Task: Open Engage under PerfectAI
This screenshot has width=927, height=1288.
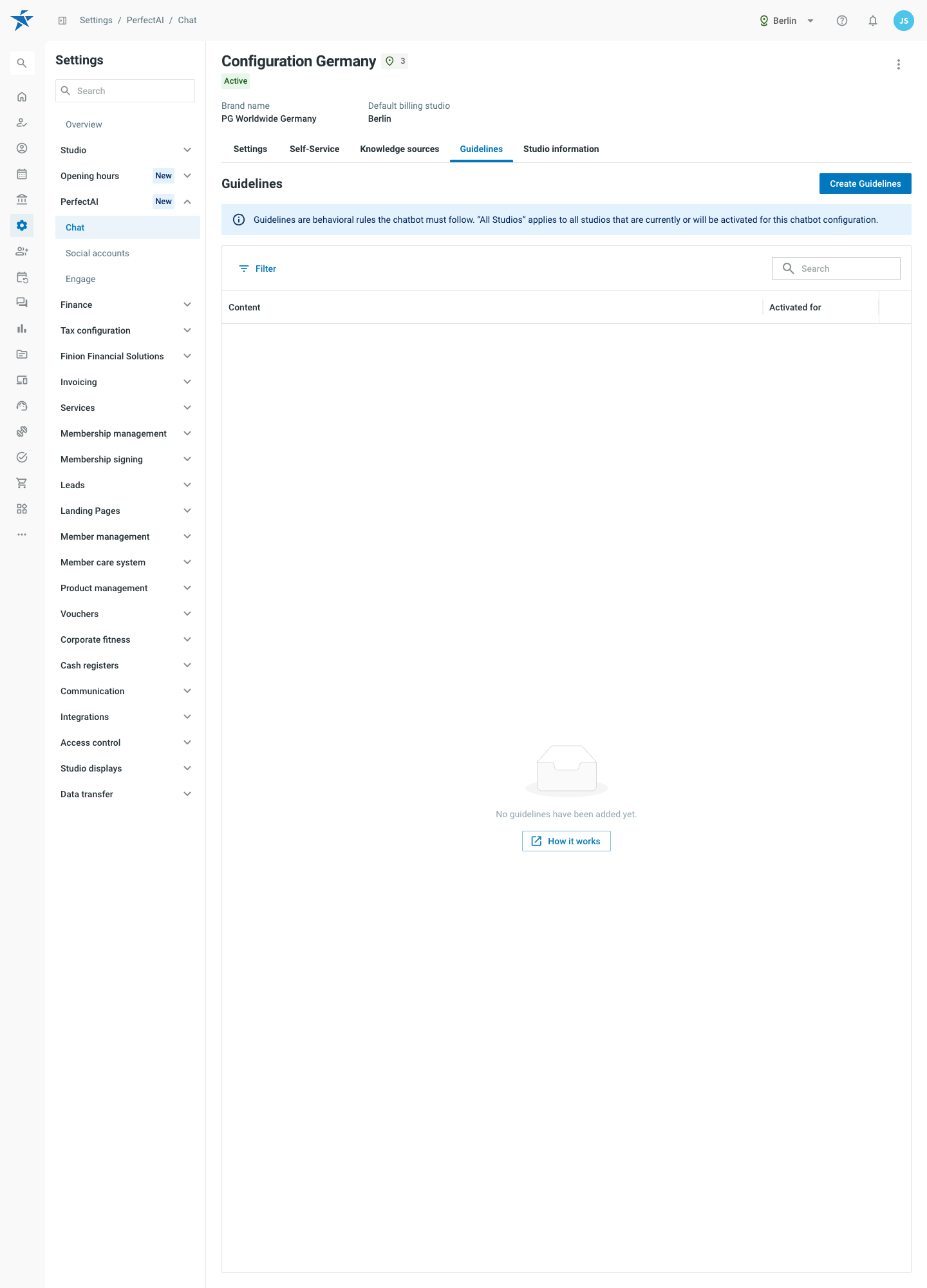Action: [x=127, y=279]
